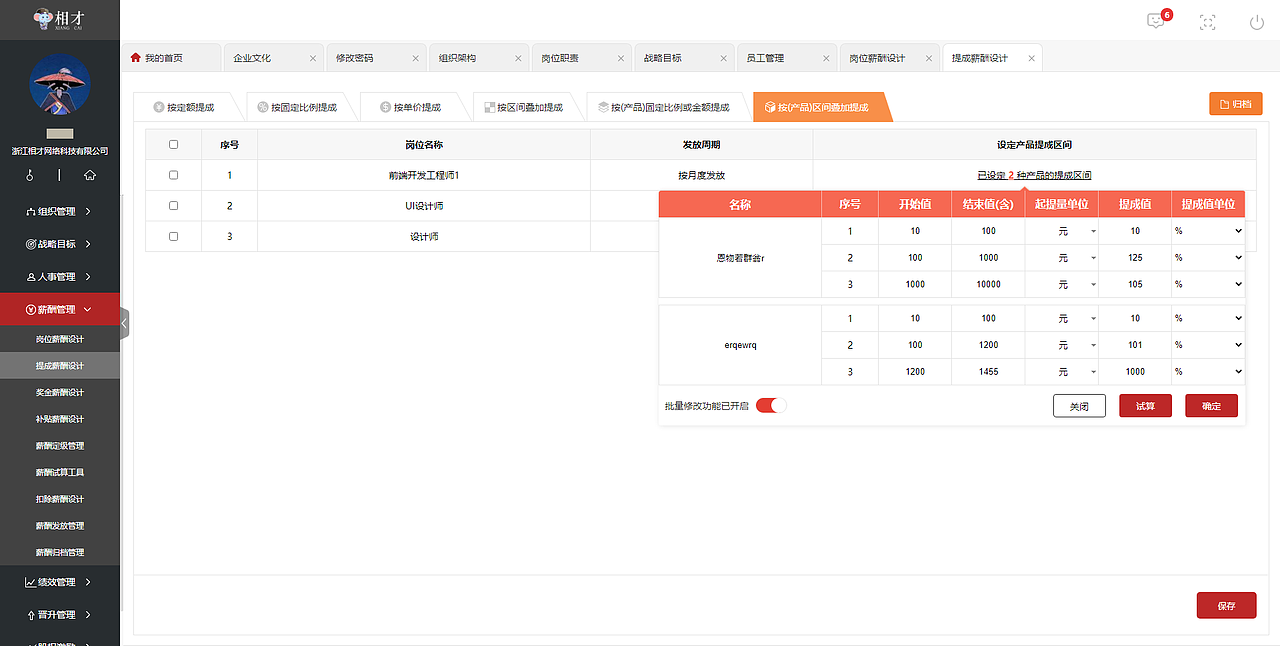Screen dimensions: 1280x646
Task: Click the 保存 button at bottom right
Action: 1227,605
